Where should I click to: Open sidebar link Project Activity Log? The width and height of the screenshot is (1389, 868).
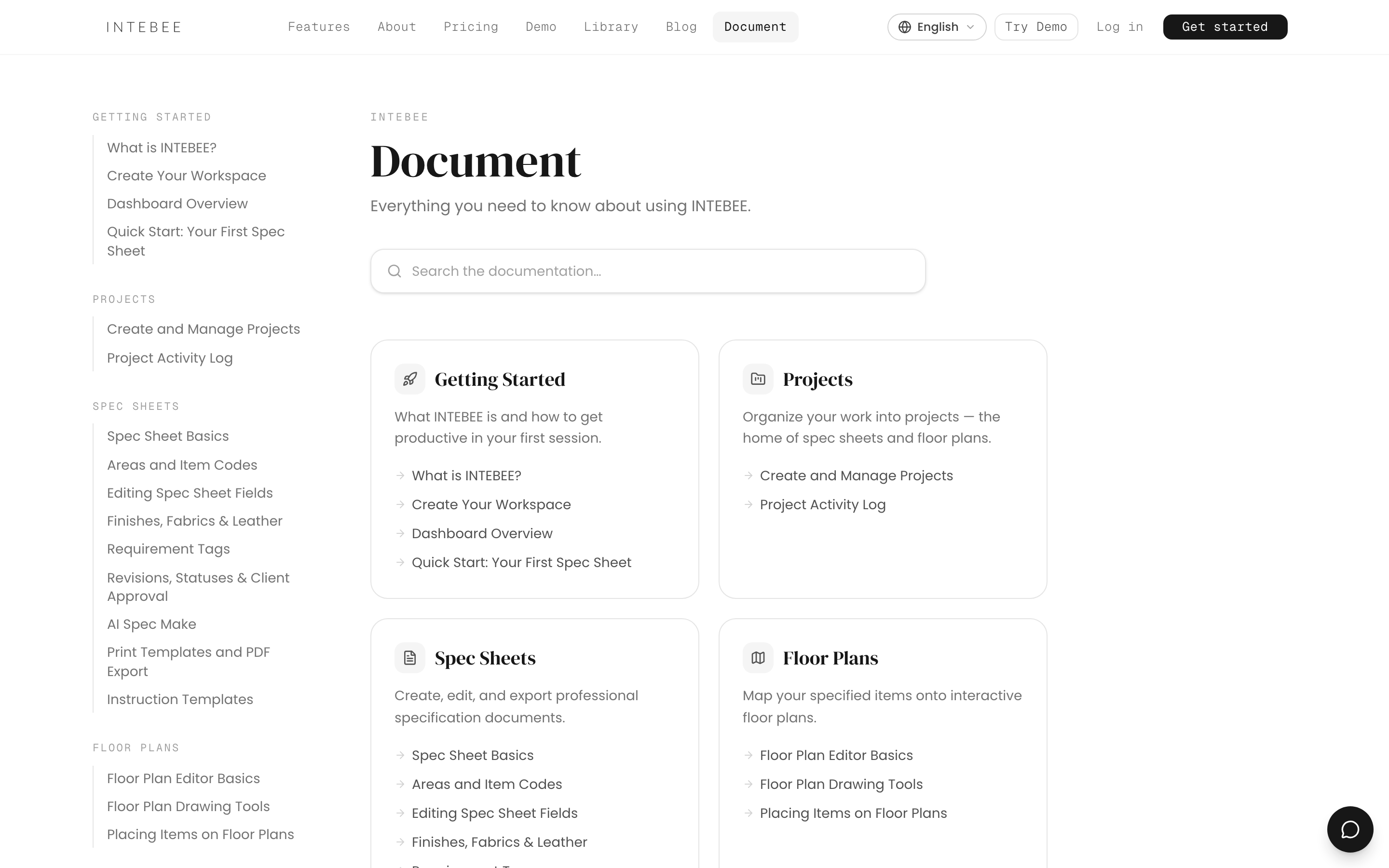[169, 358]
